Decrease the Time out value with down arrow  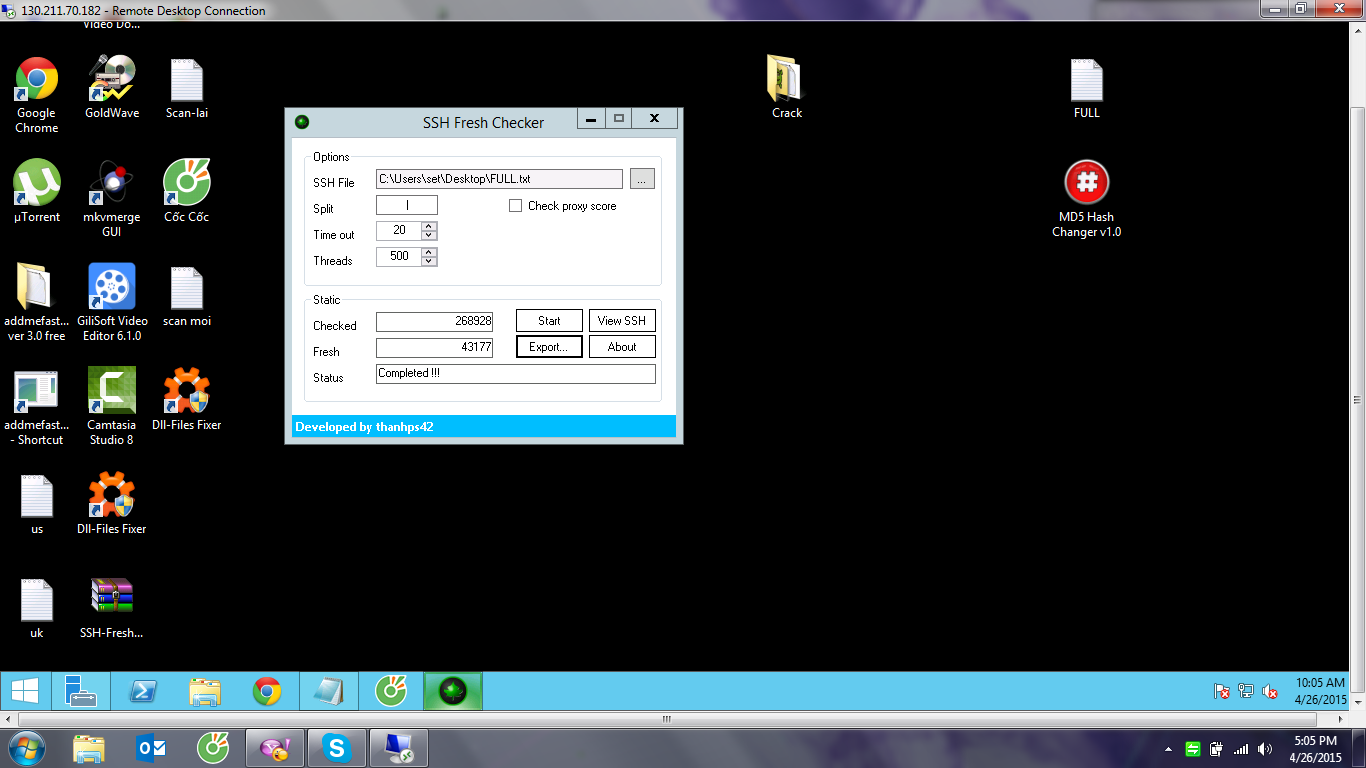[429, 236]
